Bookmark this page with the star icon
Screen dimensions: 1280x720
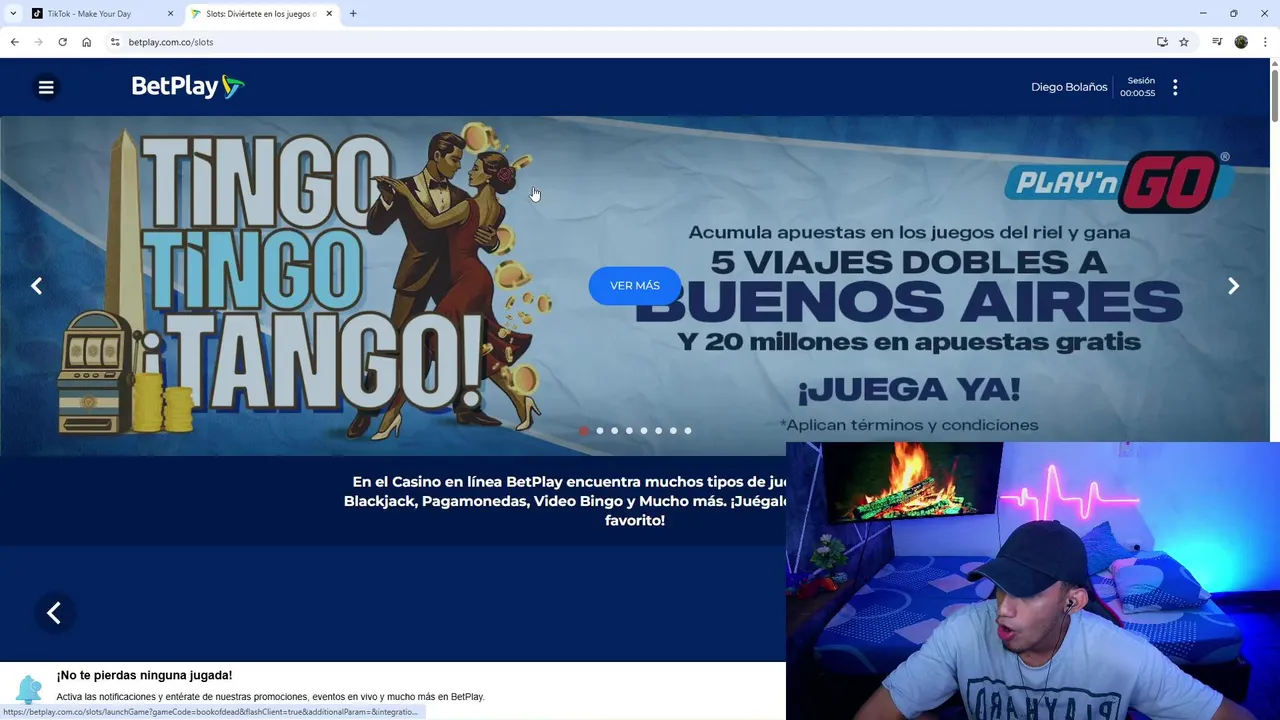click(x=1184, y=42)
